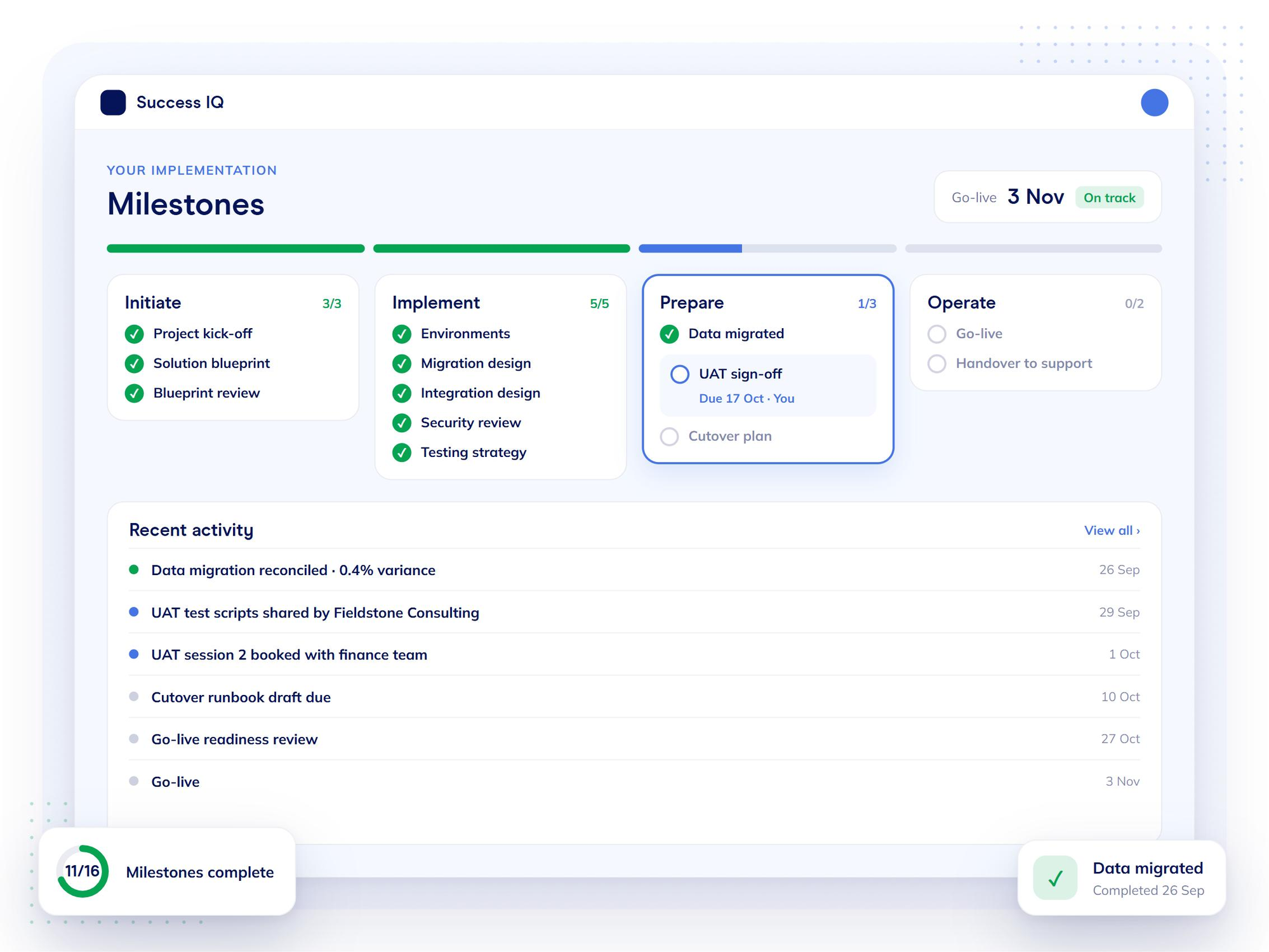Click the On track status badge
This screenshot has height=952, width=1269.
pyautogui.click(x=1109, y=197)
